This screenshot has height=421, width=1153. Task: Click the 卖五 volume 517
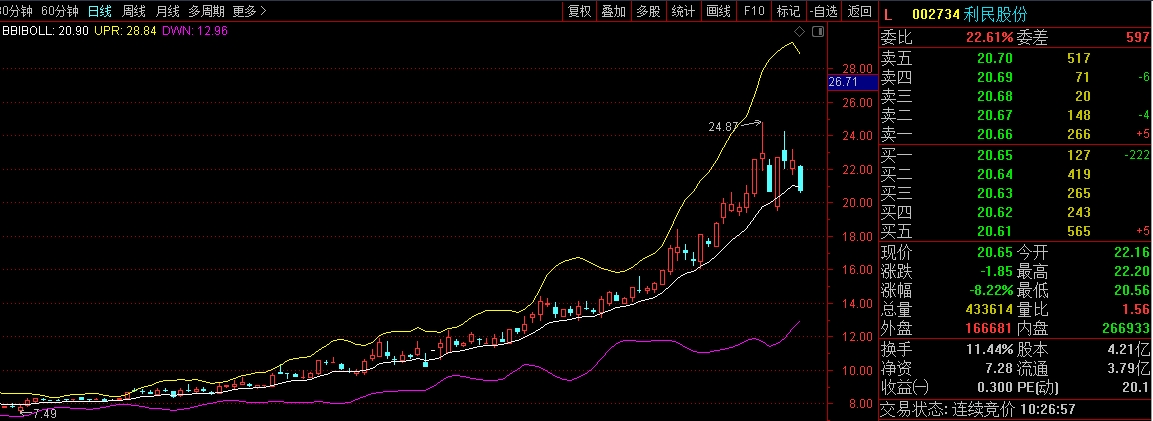pos(1079,58)
